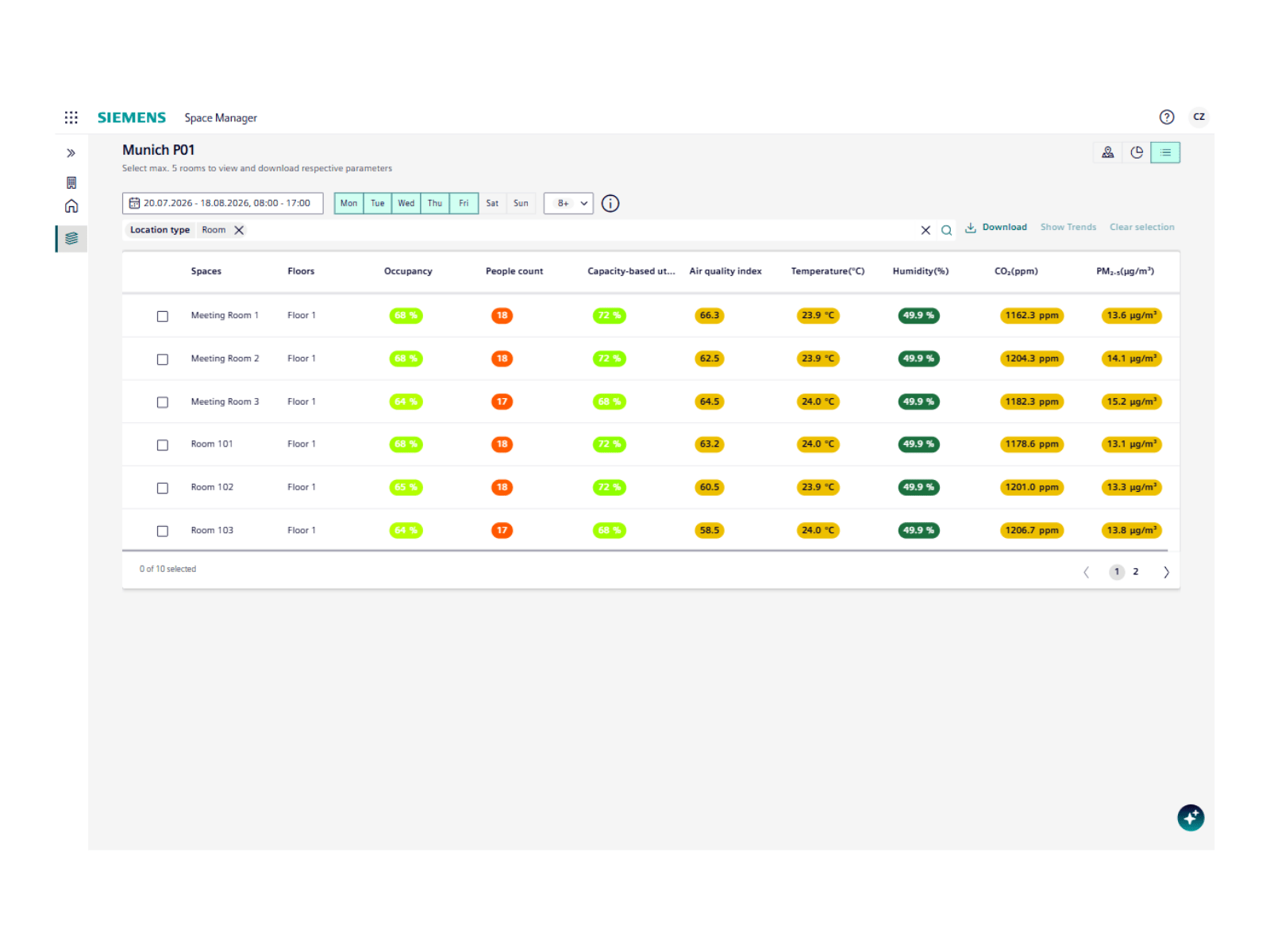
Task: Click Show Trends link
Action: (1068, 228)
